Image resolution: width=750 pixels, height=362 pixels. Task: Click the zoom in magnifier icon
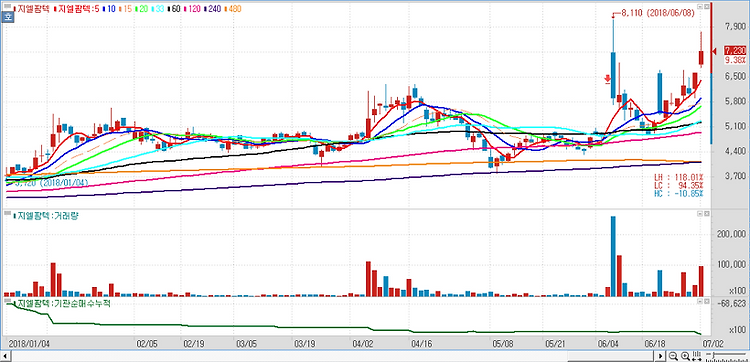(685, 356)
